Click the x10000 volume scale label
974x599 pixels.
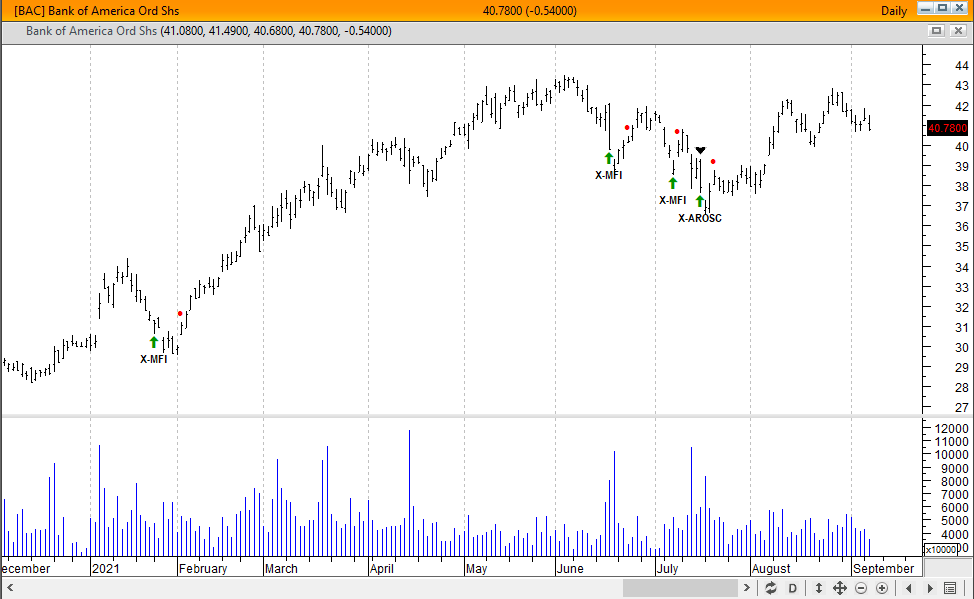941,549
